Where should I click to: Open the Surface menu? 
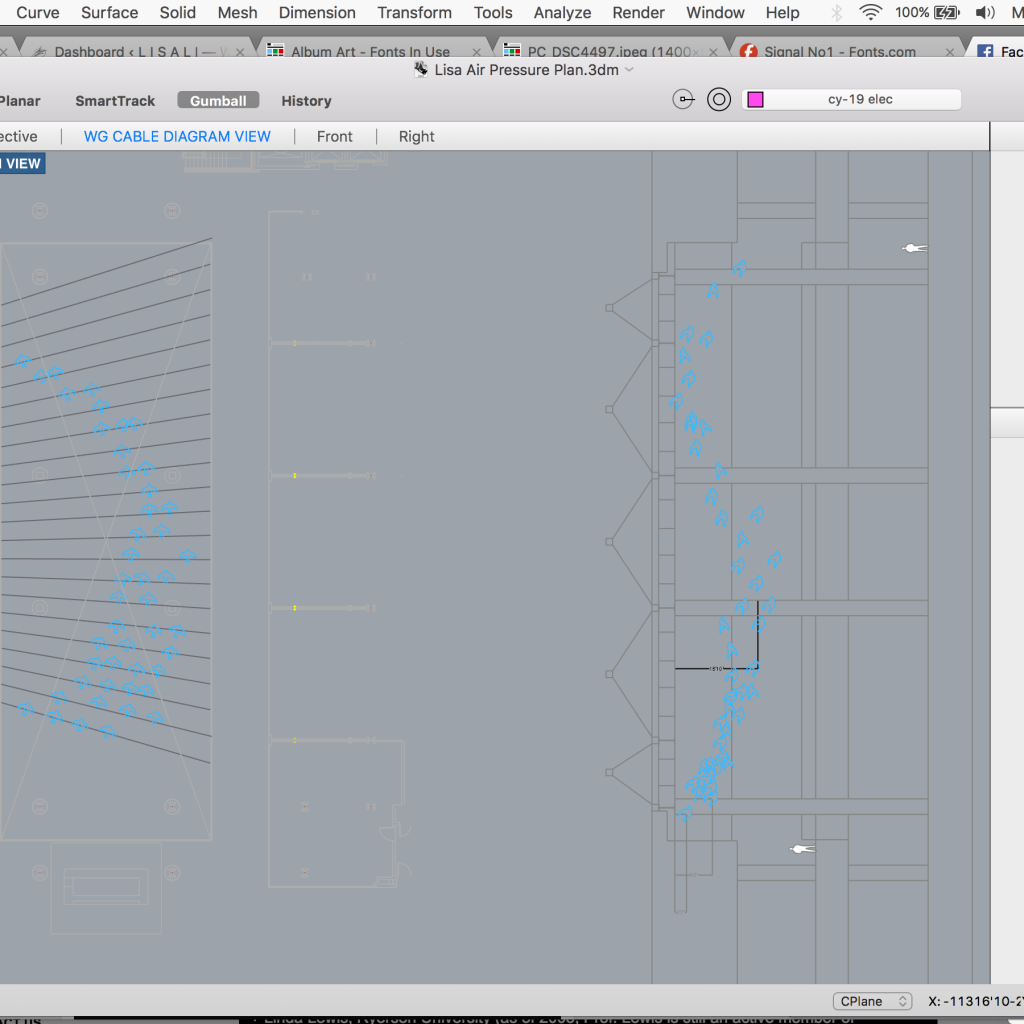coord(109,12)
